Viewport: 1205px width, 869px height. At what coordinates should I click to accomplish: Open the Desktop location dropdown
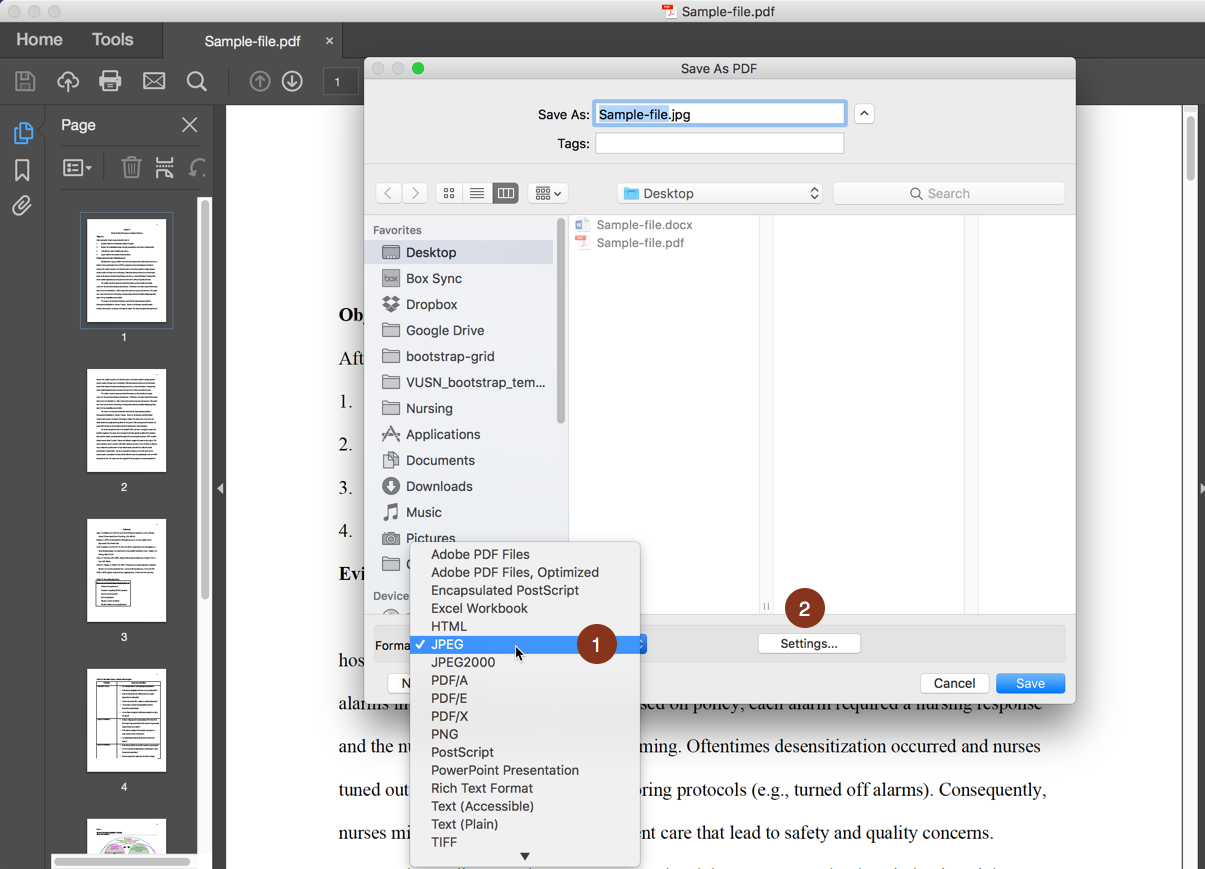719,192
